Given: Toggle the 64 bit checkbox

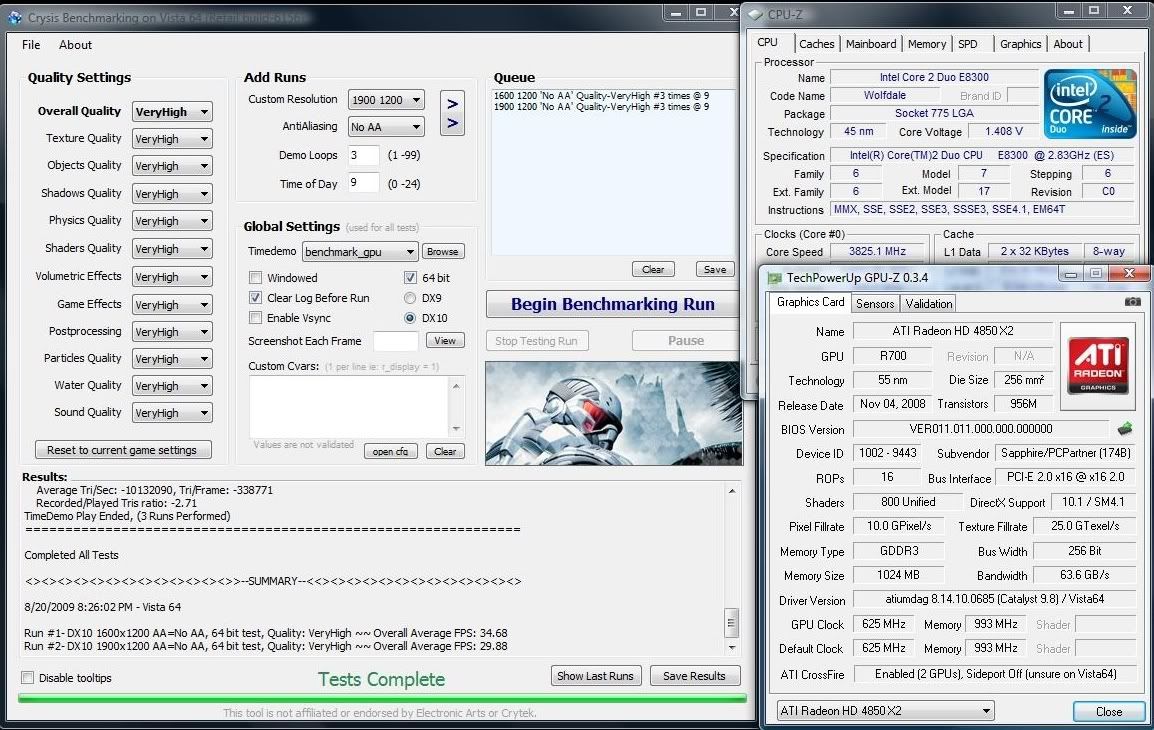Looking at the screenshot, I should [x=410, y=277].
